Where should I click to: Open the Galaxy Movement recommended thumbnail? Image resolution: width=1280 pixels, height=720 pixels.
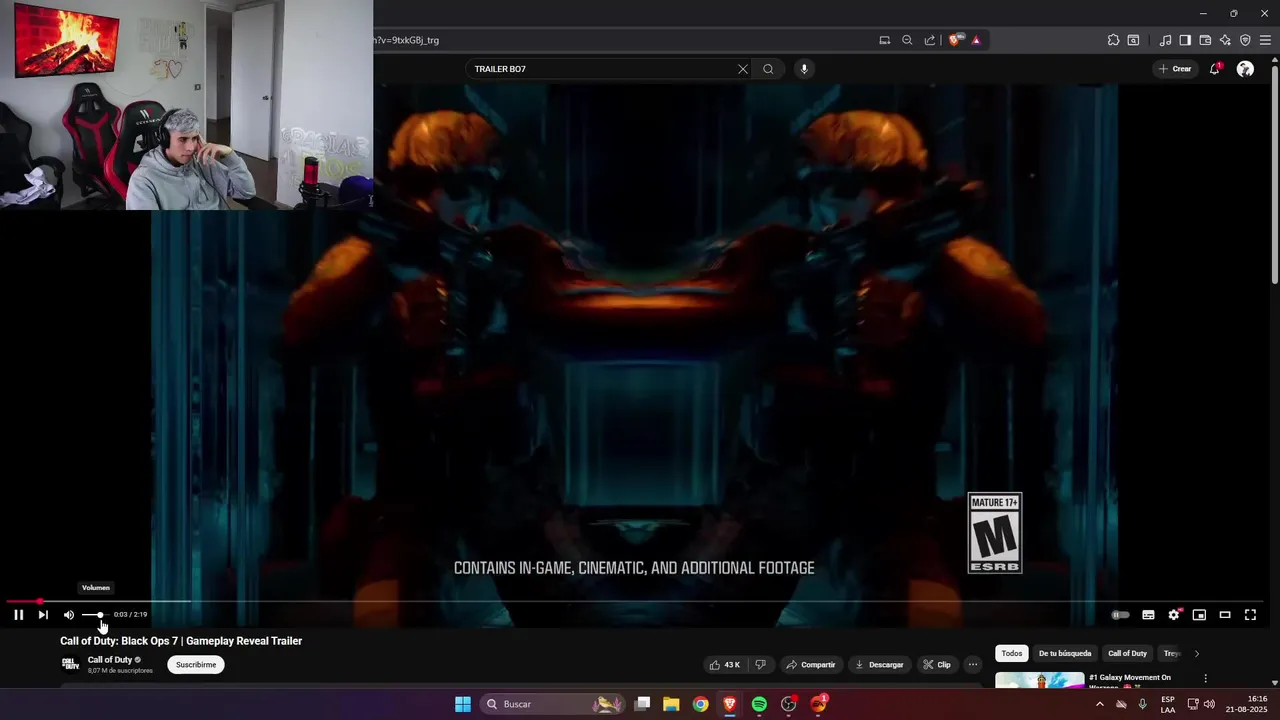[1040, 680]
